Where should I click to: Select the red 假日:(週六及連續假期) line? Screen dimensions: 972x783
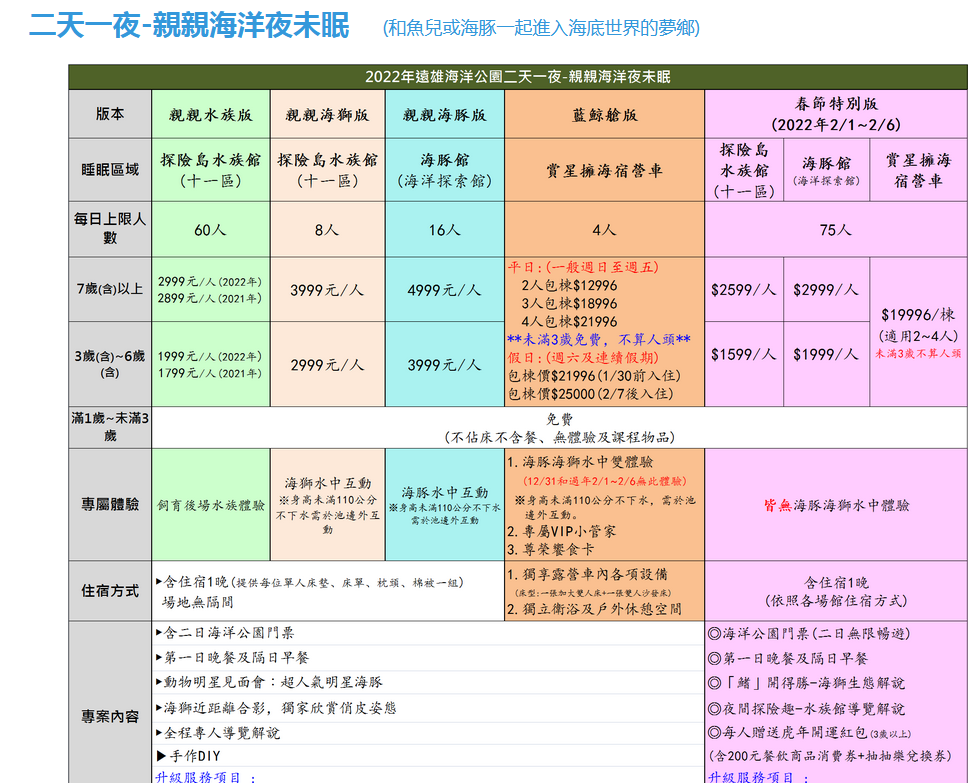point(583,358)
